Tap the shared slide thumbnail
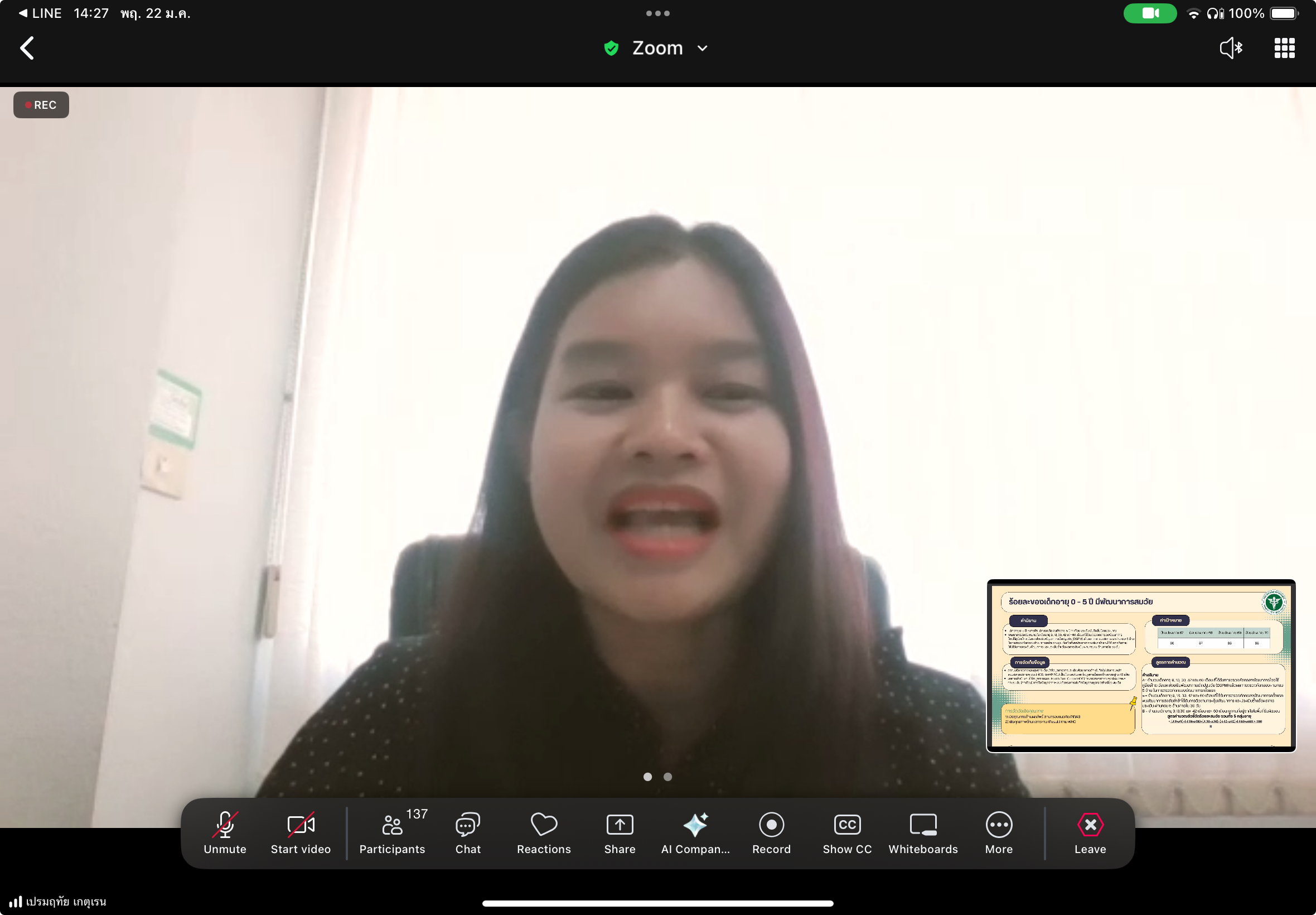Image resolution: width=1316 pixels, height=915 pixels. 1141,665
